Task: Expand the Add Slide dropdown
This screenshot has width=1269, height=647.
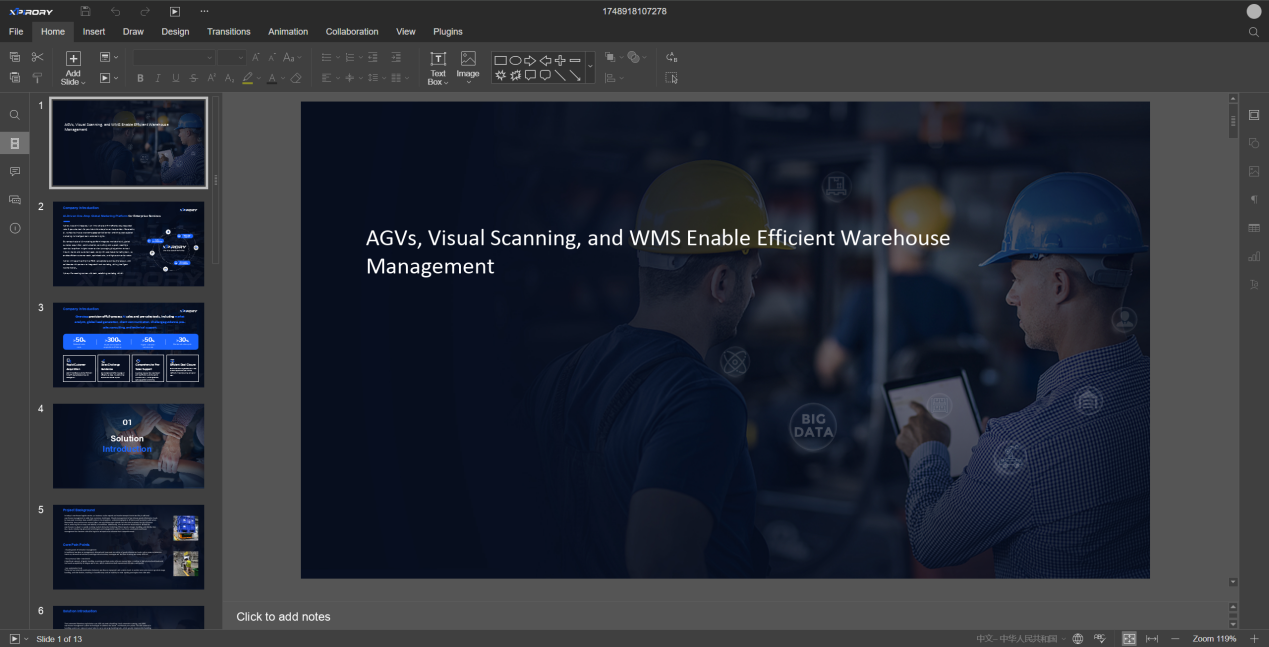Action: pos(73,82)
